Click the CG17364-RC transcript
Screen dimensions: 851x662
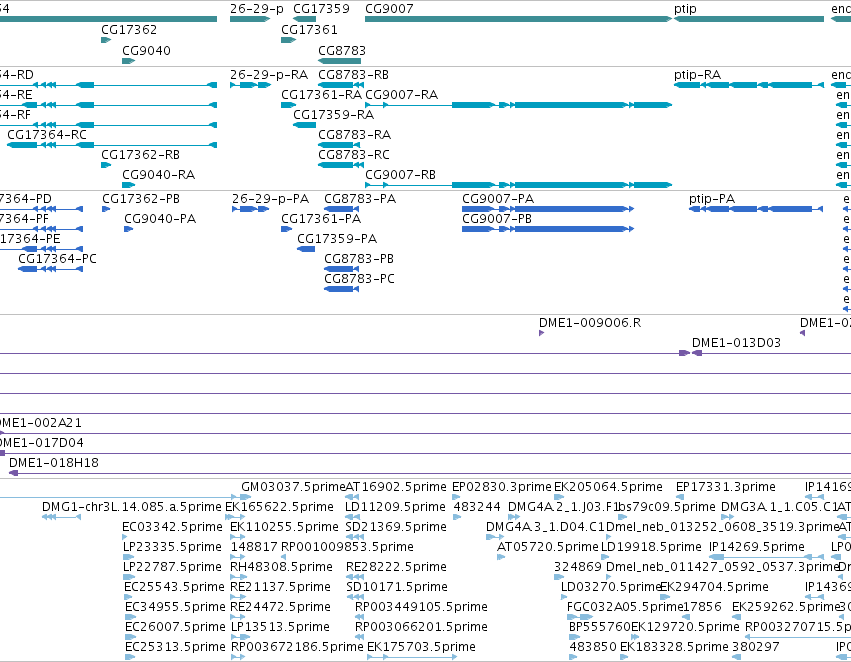click(112, 144)
